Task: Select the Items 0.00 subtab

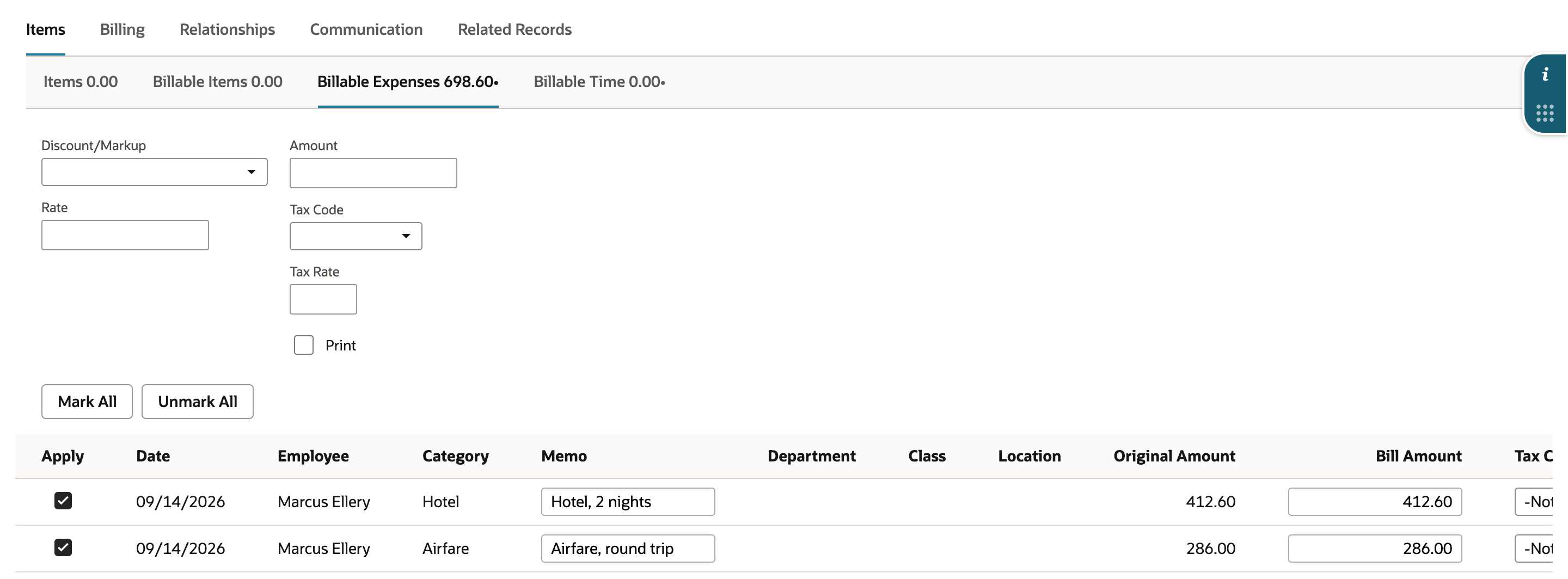Action: 81,82
